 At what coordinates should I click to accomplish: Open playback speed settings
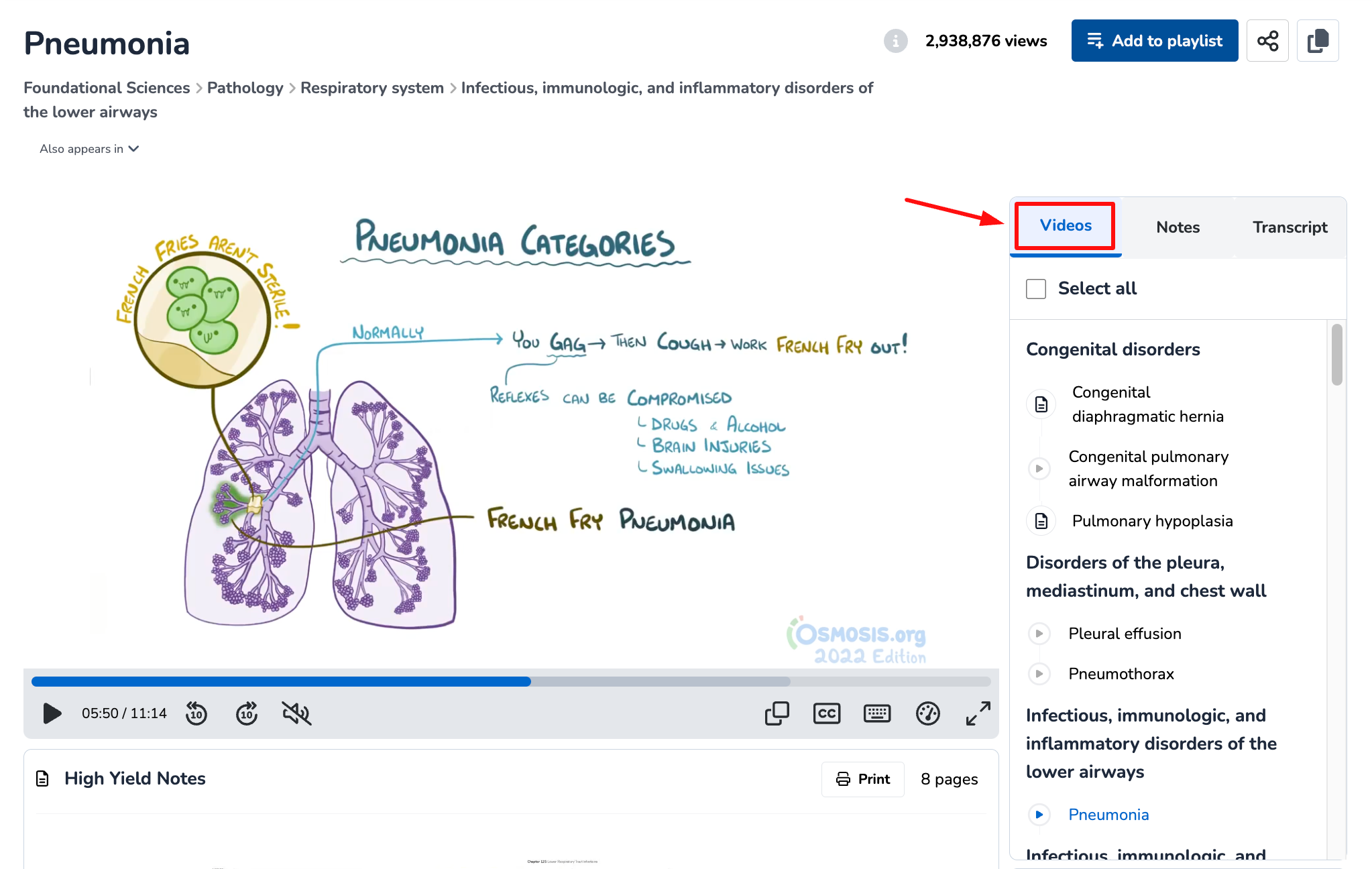click(x=928, y=713)
